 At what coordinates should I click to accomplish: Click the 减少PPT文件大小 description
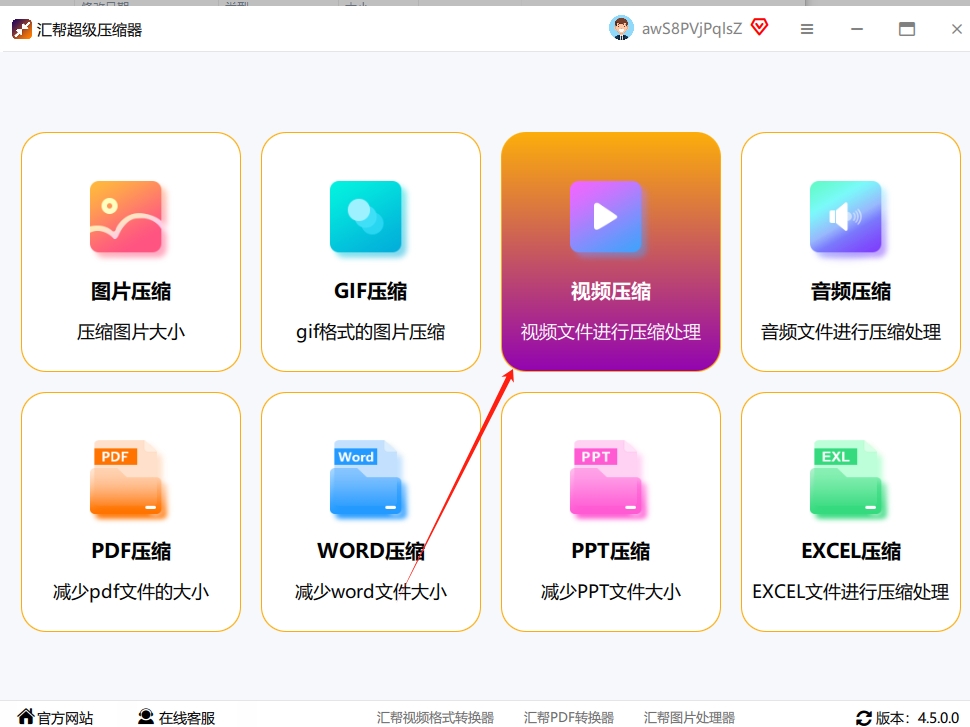611,592
